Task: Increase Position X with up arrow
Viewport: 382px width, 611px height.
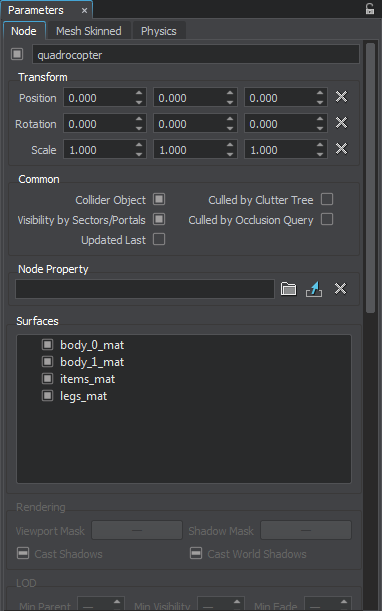Action: pos(139,93)
